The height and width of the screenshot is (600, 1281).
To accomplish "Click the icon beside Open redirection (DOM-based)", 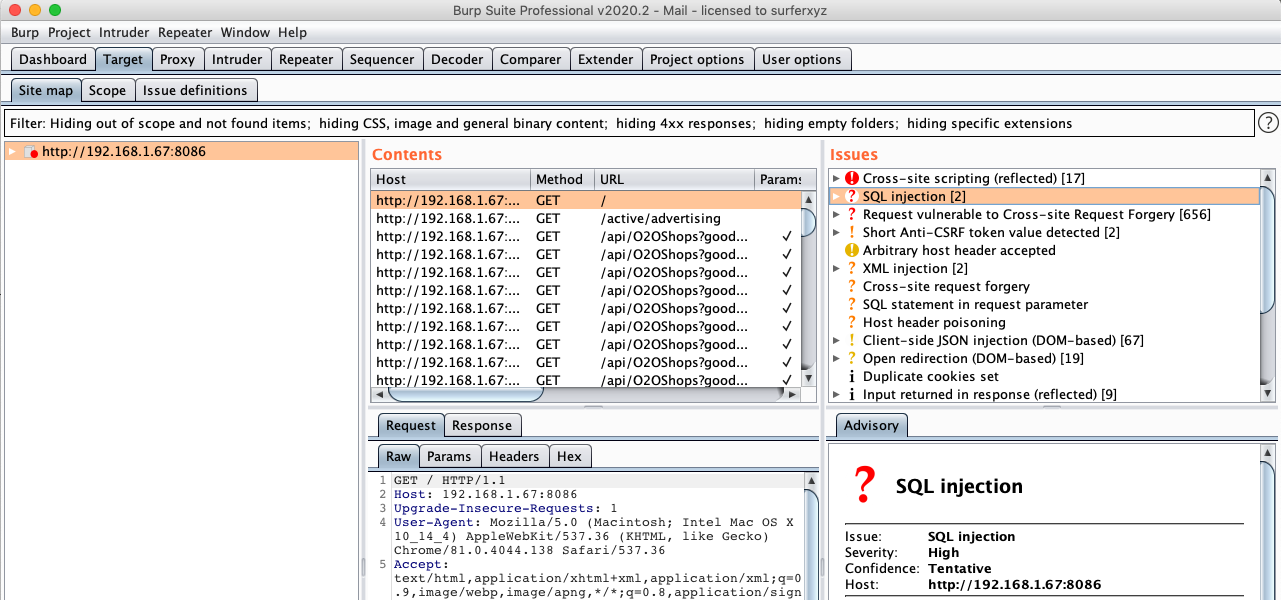I will (x=852, y=358).
